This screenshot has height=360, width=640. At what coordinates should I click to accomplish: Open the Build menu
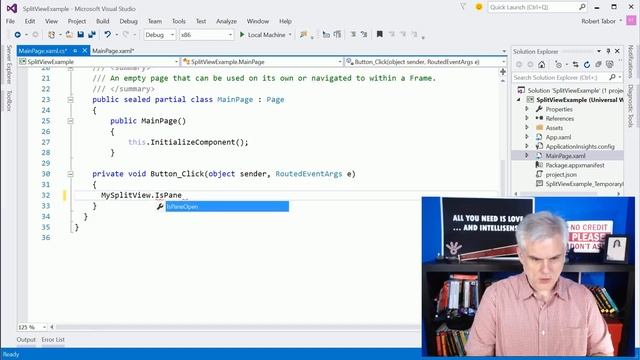[x=102, y=21]
